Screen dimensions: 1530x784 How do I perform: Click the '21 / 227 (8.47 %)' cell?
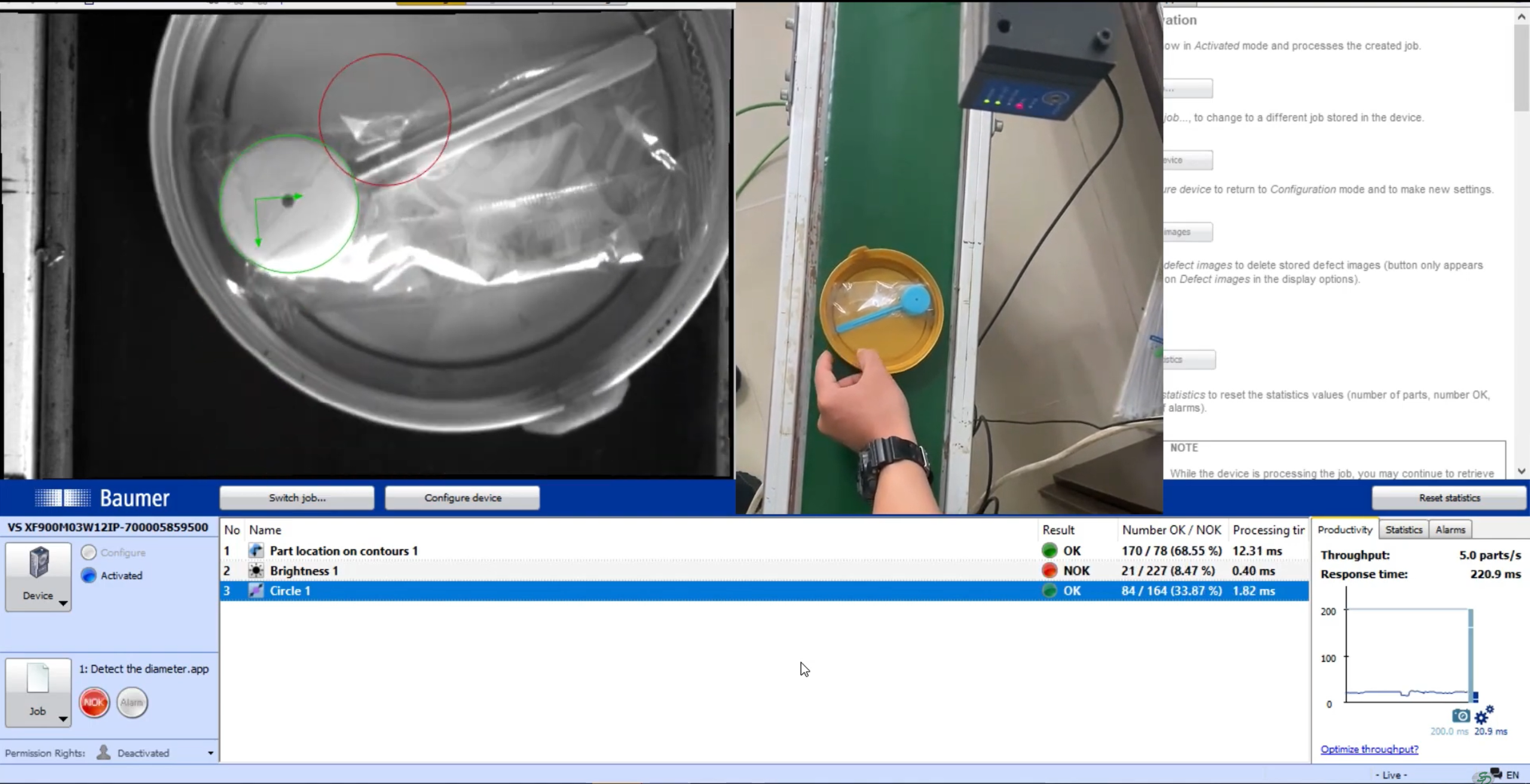click(1168, 571)
